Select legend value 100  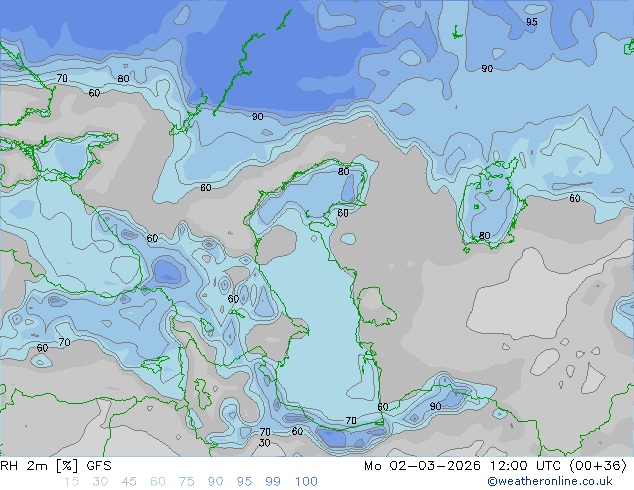click(x=306, y=482)
